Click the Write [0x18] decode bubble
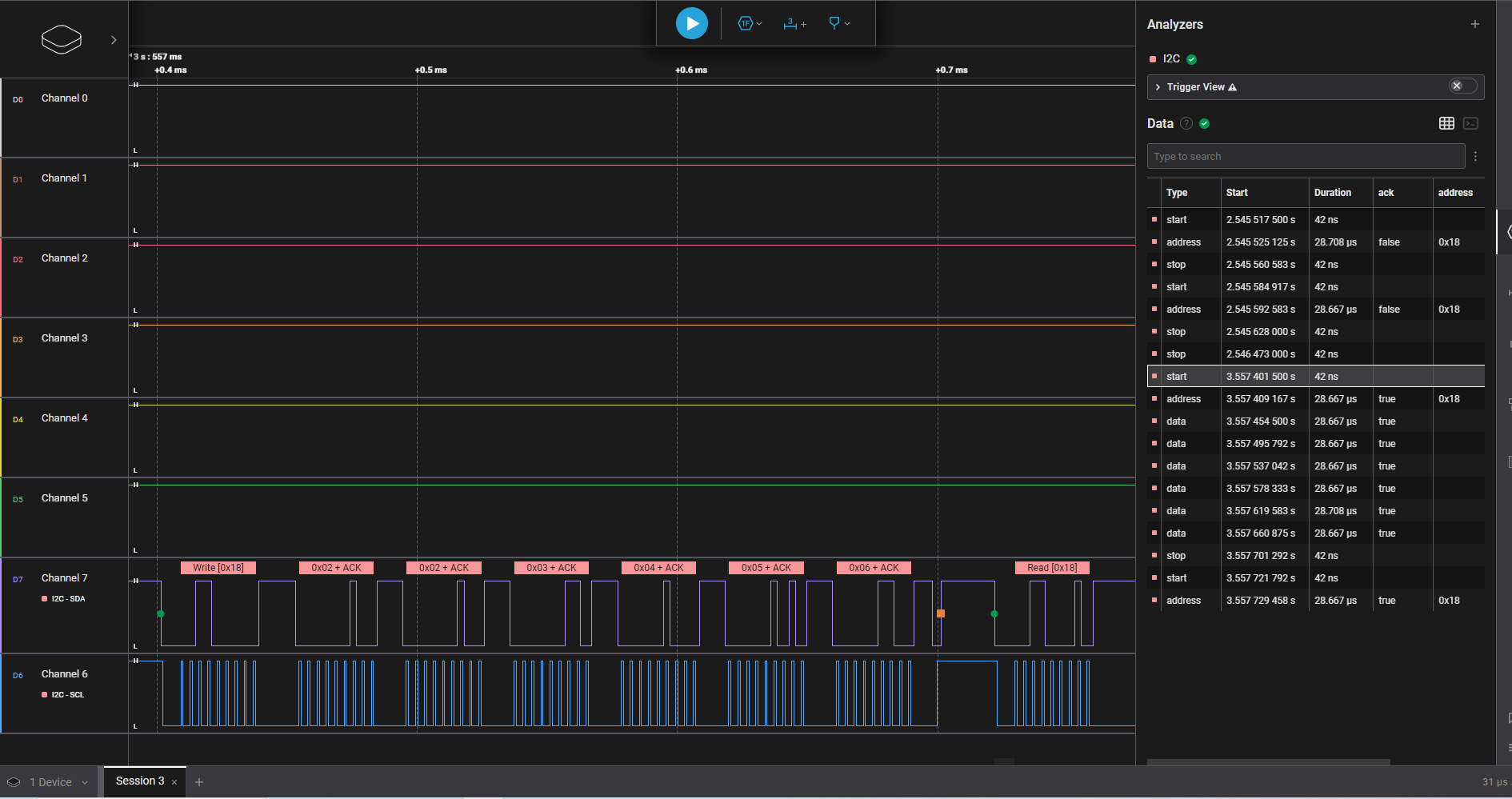This screenshot has width=1512, height=799. click(218, 568)
